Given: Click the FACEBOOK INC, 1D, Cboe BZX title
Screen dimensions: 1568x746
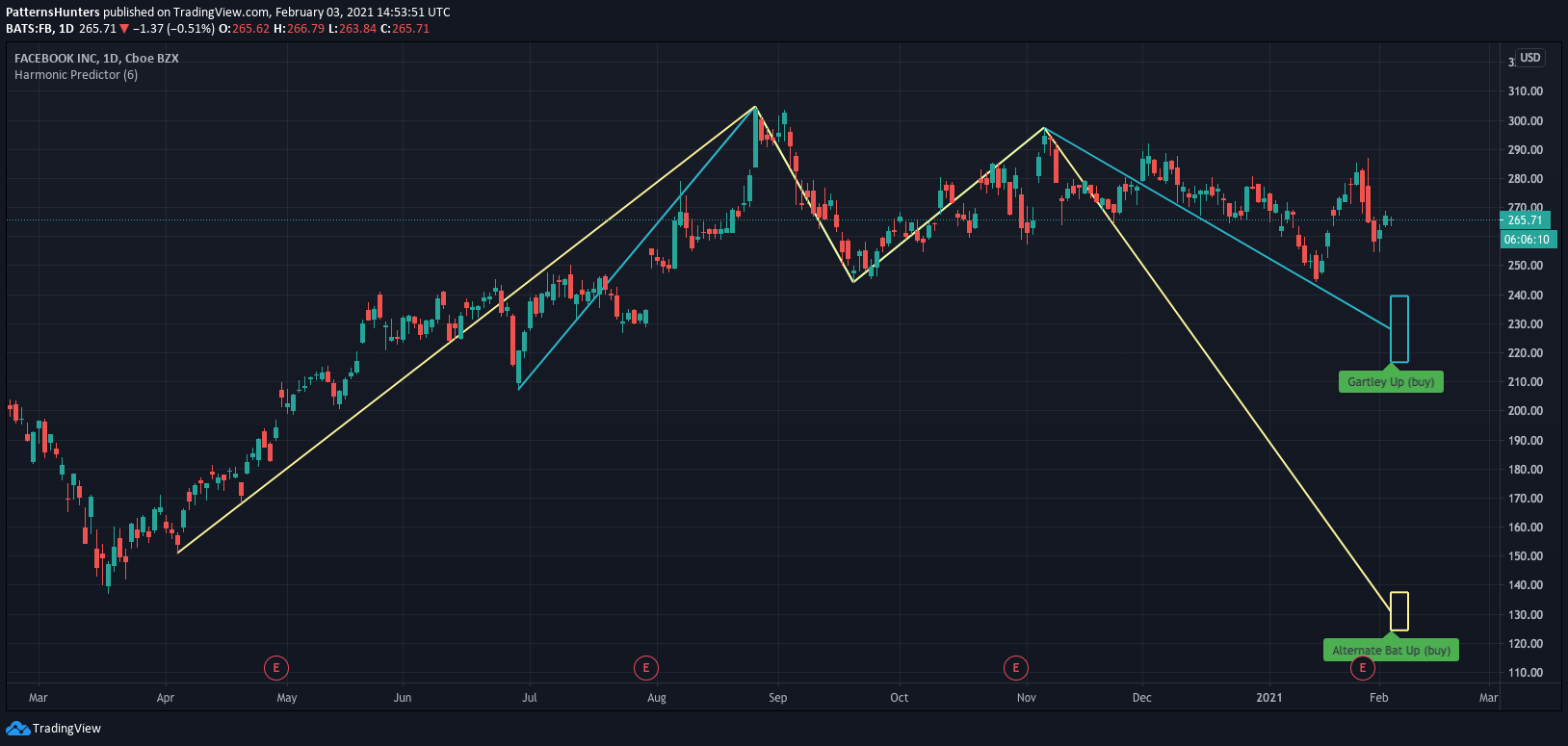Looking at the screenshot, I should 96,58.
